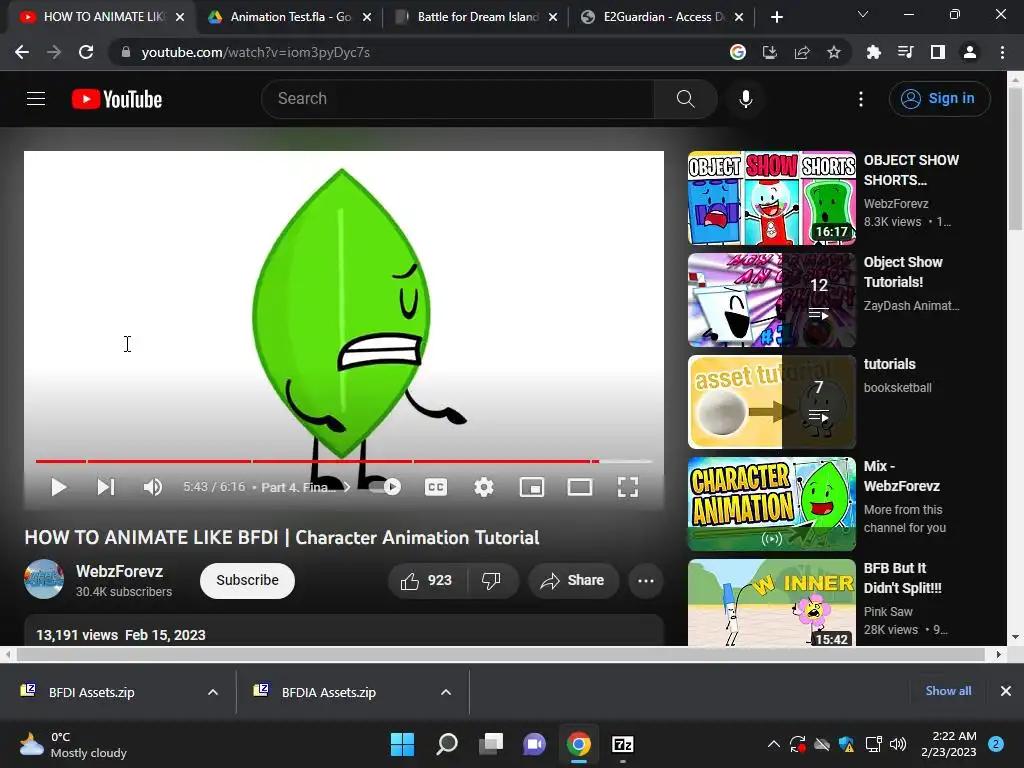Toggle the autoplay switch
This screenshot has width=1024, height=768.
point(385,487)
